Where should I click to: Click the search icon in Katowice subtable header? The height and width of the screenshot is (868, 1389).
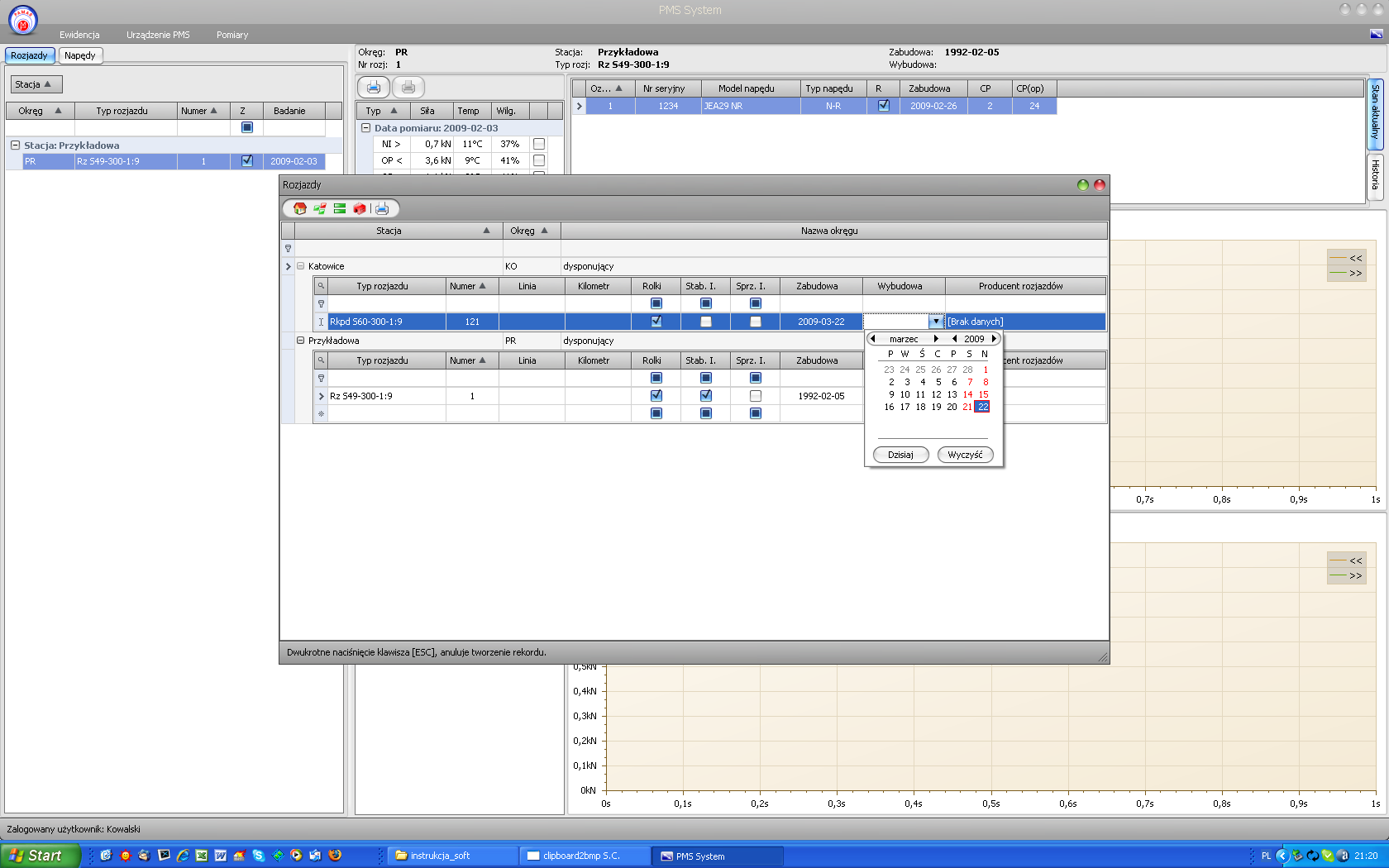pos(321,286)
